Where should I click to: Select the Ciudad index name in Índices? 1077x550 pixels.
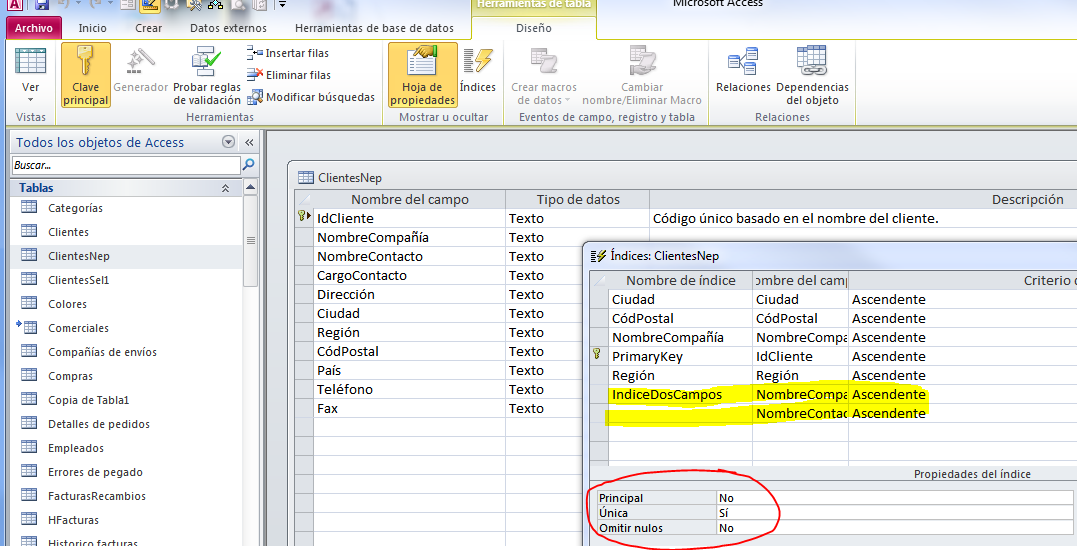point(680,299)
